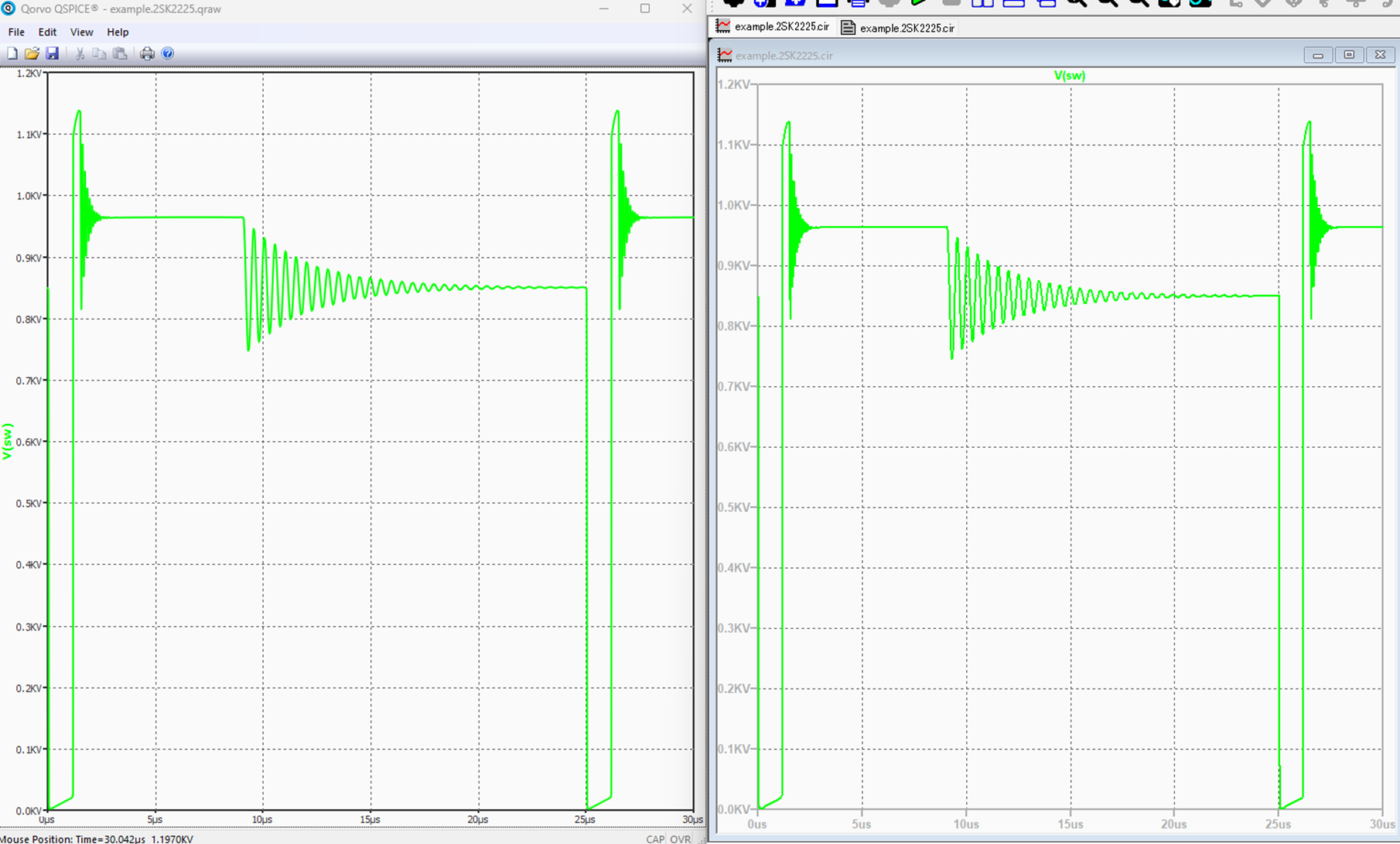Click the vertical V(sw) axis label in QSPICE
Screen dimensions: 1400x844
(x=8, y=441)
